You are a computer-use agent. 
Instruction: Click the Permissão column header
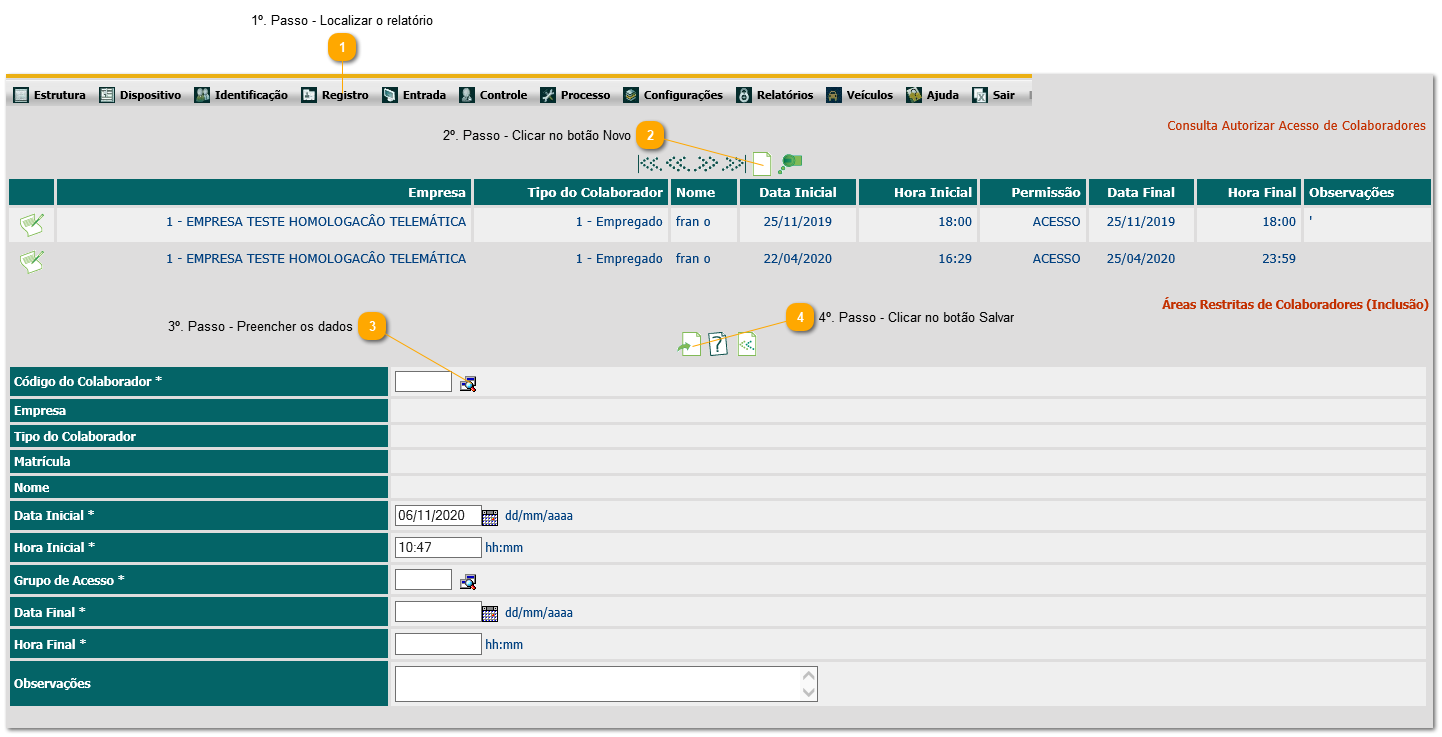click(x=1033, y=192)
